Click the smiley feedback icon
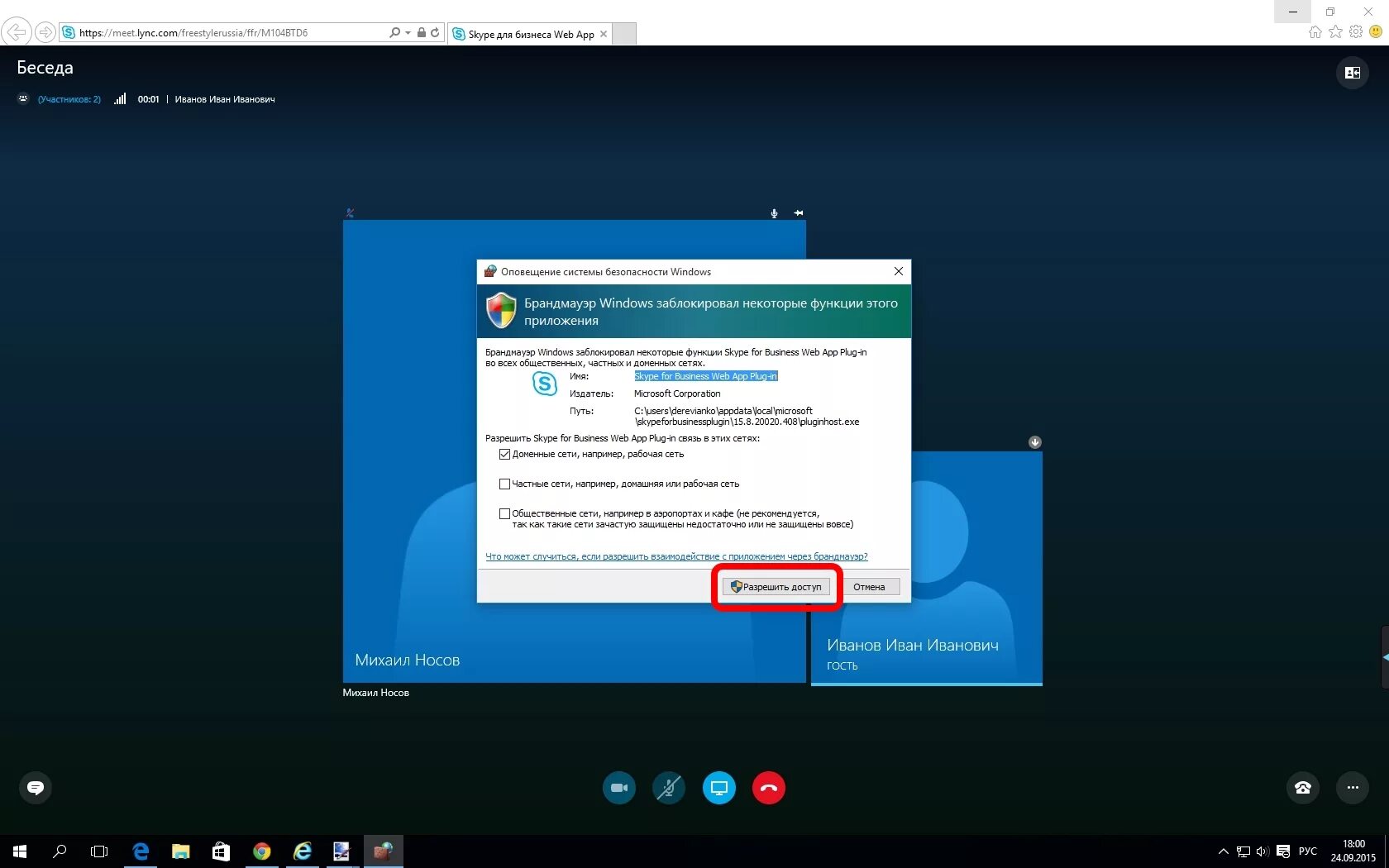Viewport: 1389px width, 868px height. (1376, 31)
